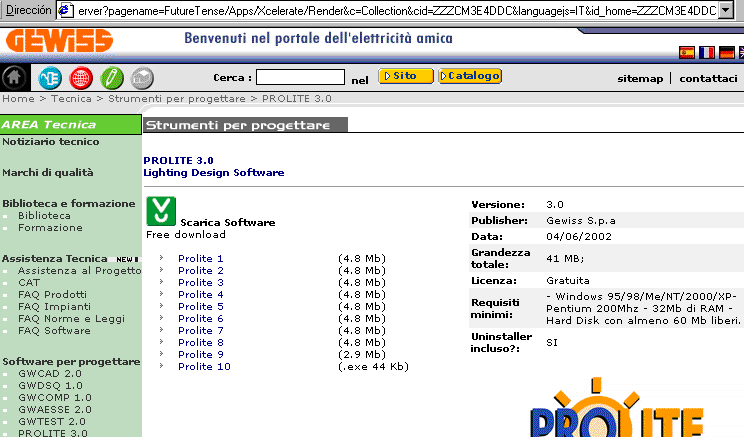Screen dimensions: 744x437
Task: Open the sitemap link
Action: (640, 79)
